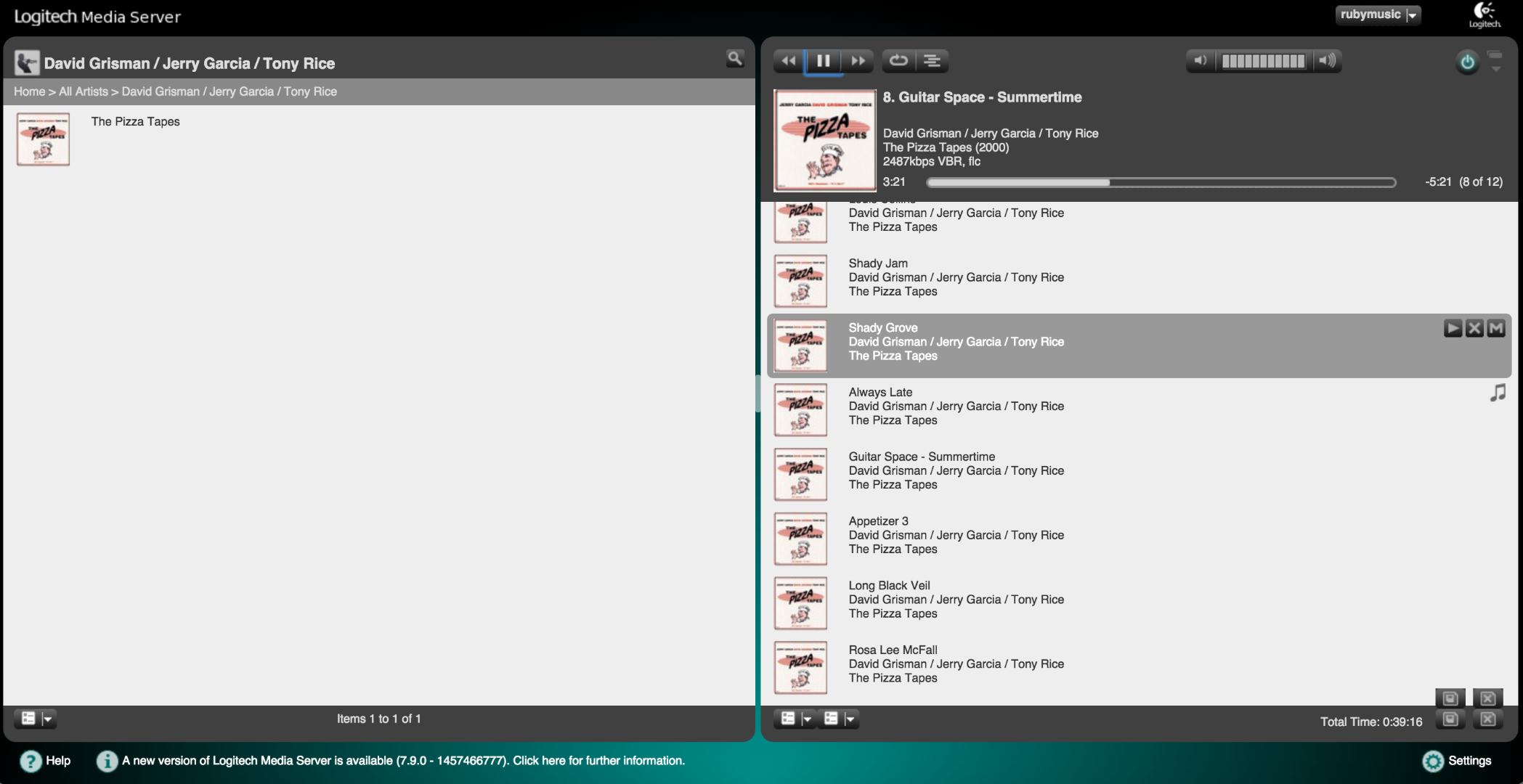
Task: Pause the currently playing track
Action: pyautogui.click(x=824, y=61)
